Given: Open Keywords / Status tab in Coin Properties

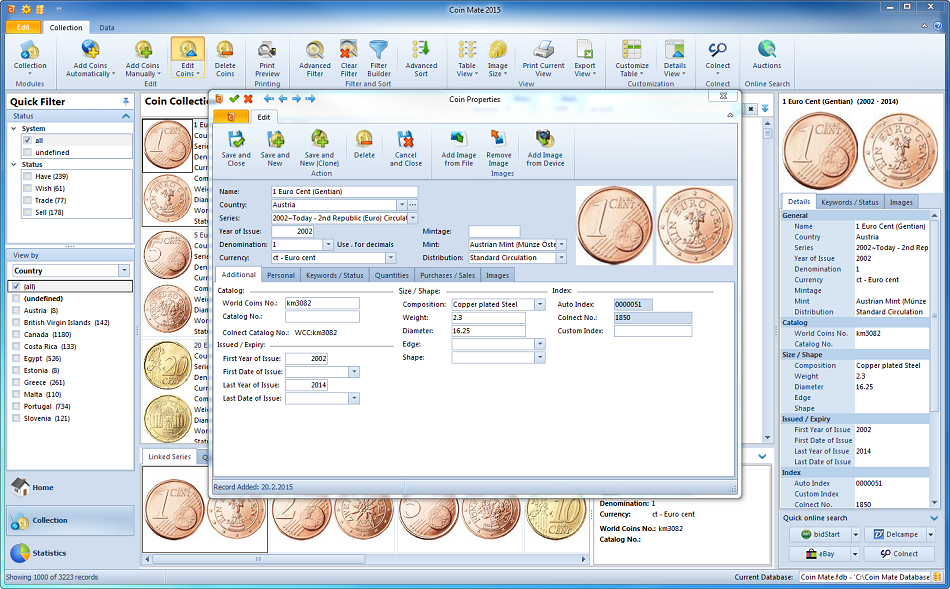Looking at the screenshot, I should pos(334,275).
